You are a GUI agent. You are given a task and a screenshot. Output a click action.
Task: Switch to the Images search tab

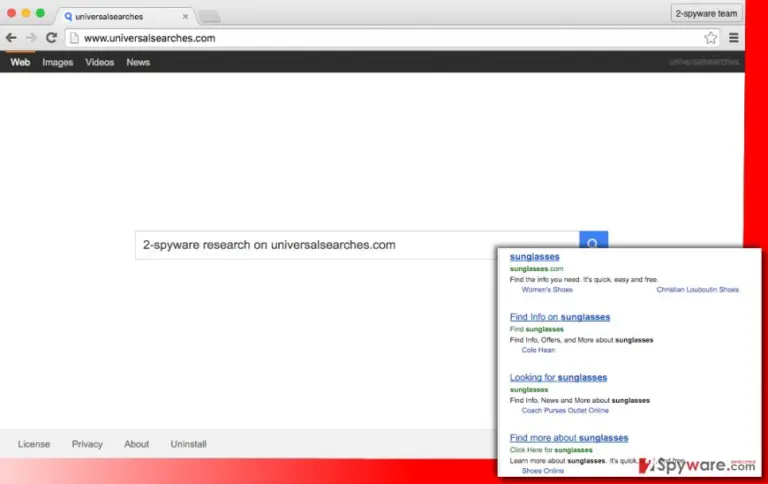[57, 62]
